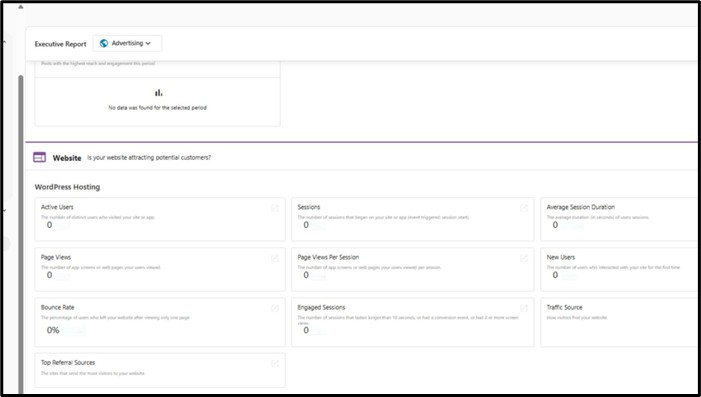
Task: Open the Advertising dropdown menu
Action: (x=127, y=43)
